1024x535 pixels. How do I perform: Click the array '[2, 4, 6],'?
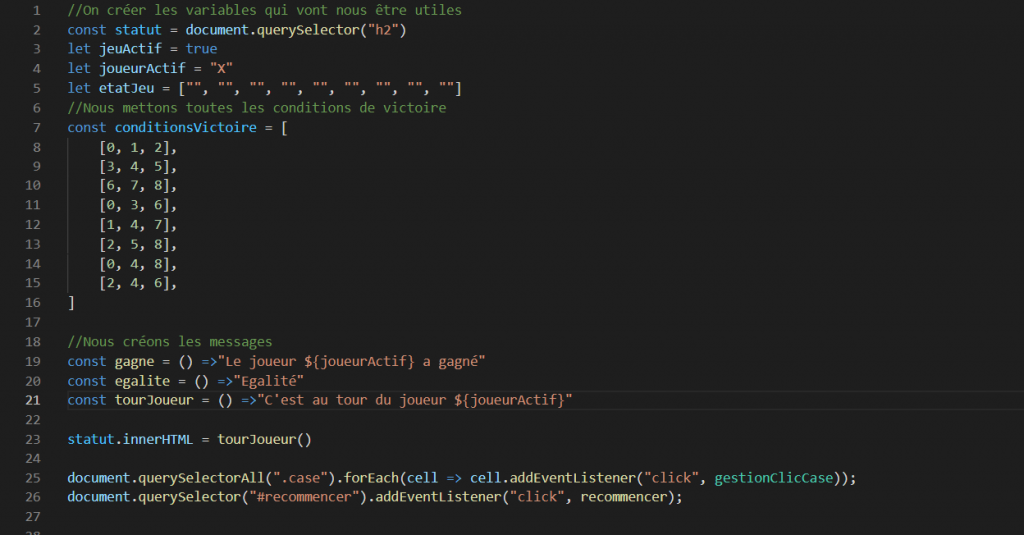click(138, 283)
